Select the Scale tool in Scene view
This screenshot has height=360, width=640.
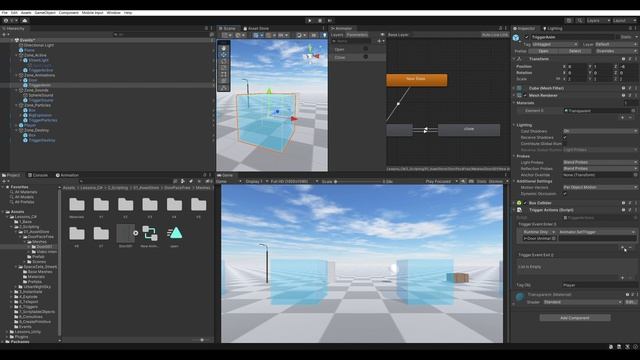pyautogui.click(x=223, y=68)
